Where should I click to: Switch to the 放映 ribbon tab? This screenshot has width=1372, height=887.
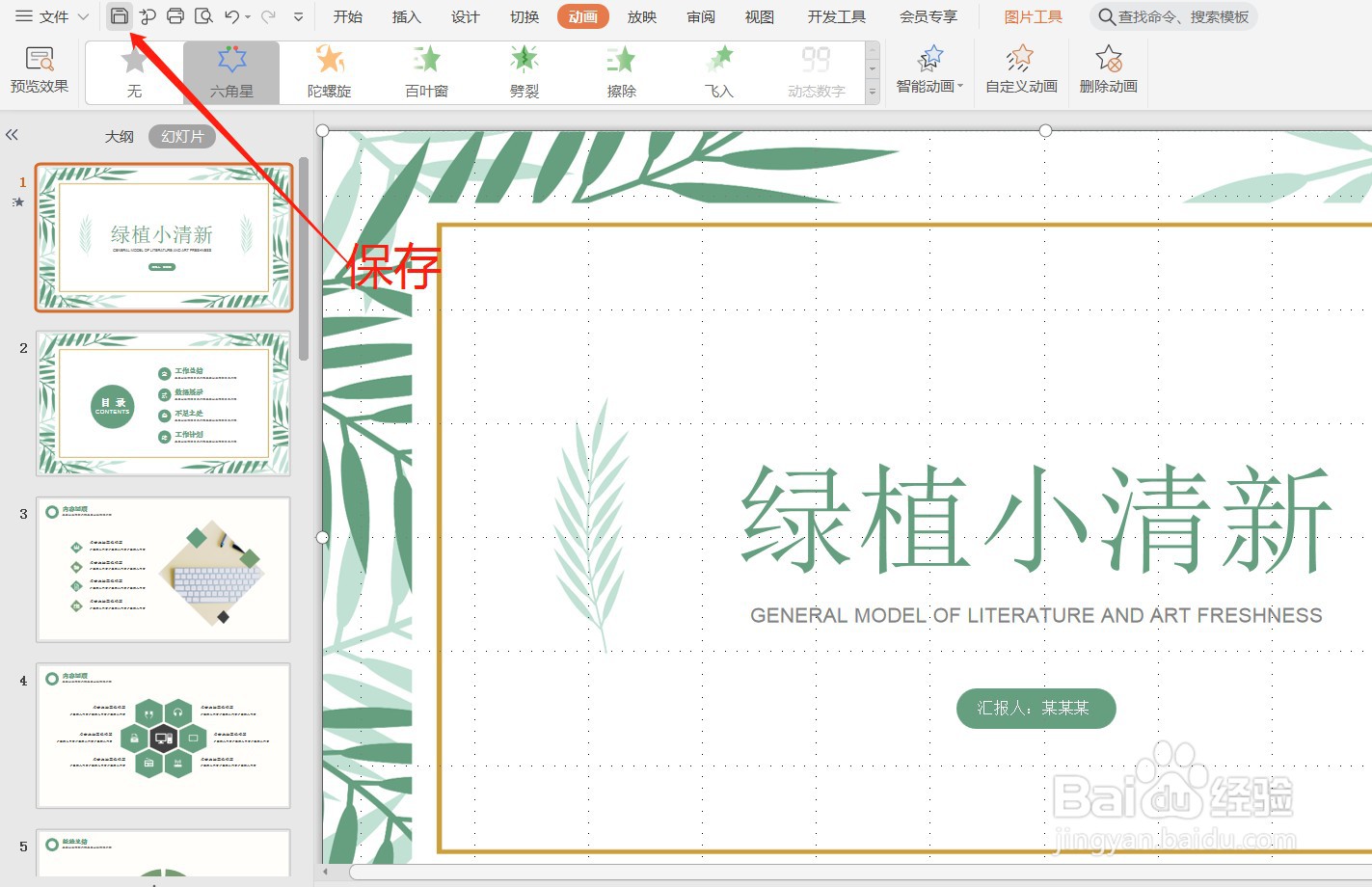coord(641,15)
